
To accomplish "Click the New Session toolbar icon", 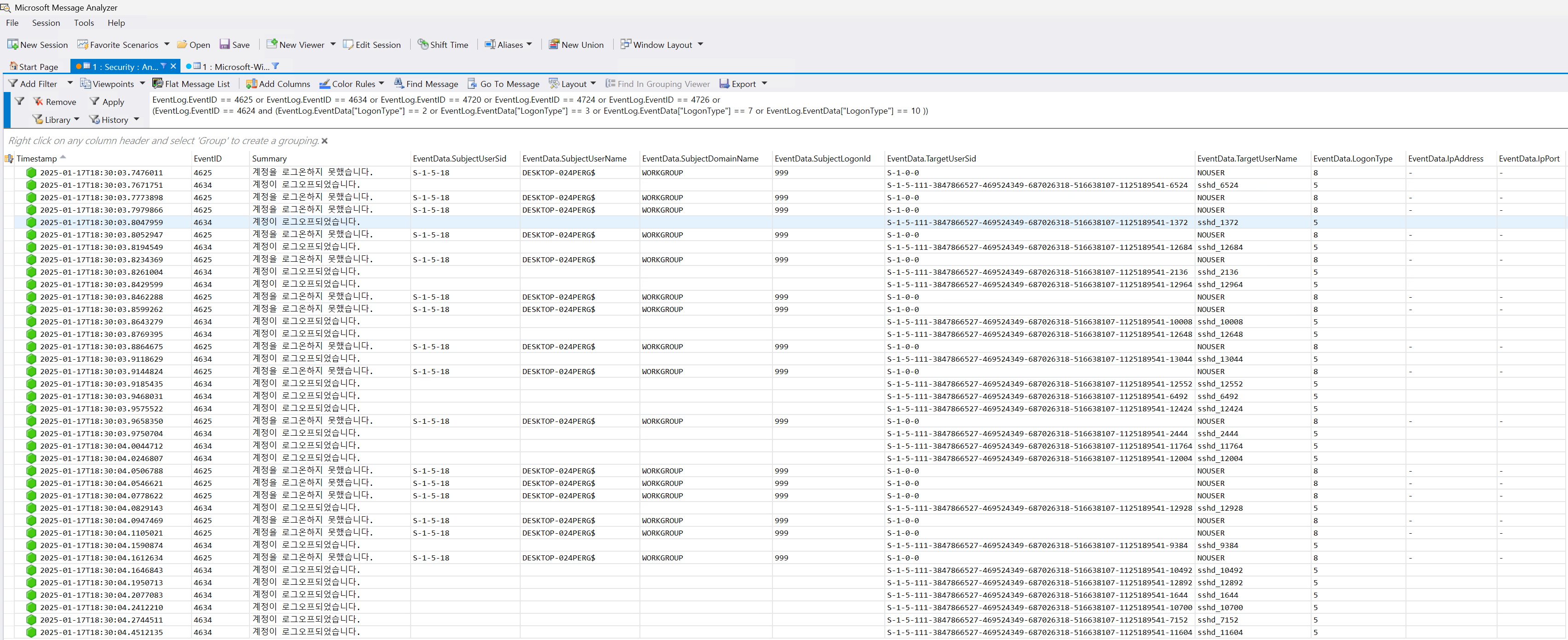I will pos(13,45).
